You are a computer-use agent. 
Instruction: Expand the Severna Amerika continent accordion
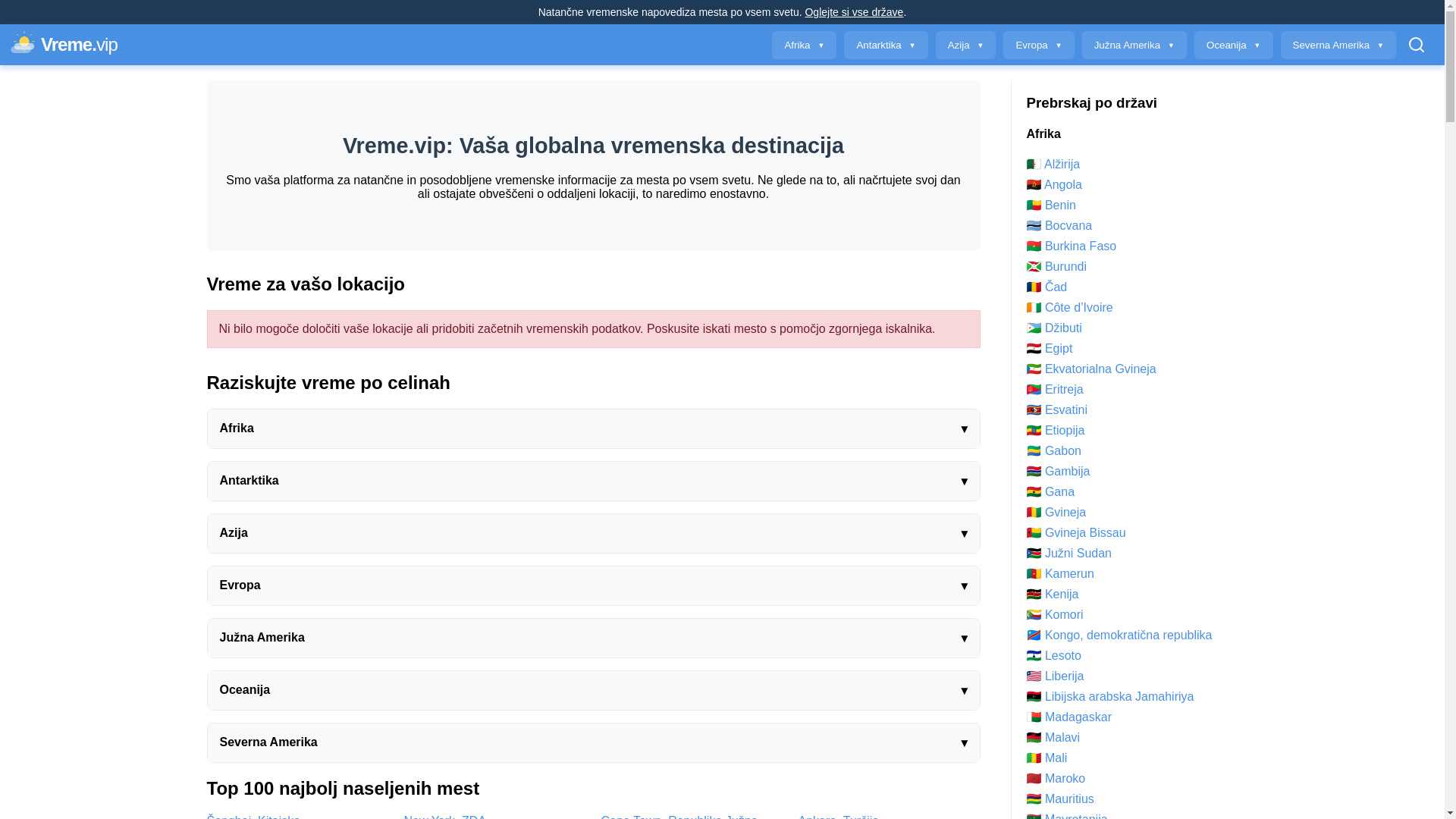tap(593, 742)
